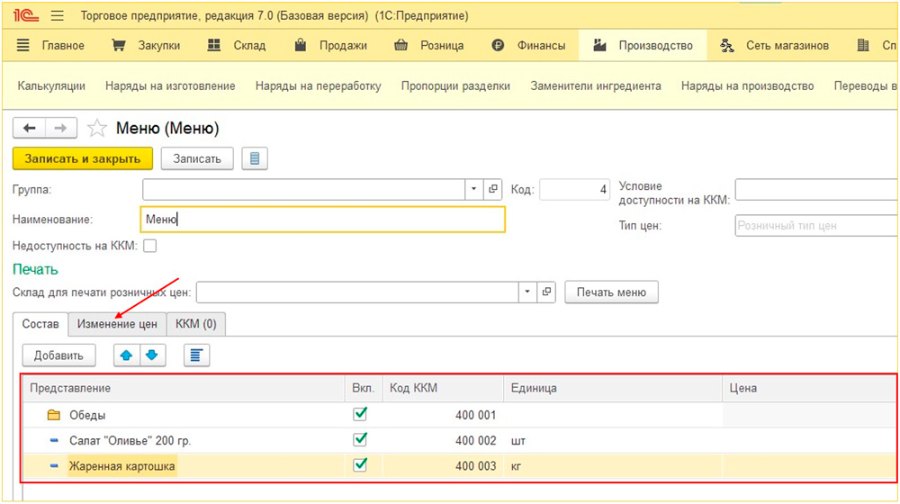Click unit cell кг
The image size is (900, 504).
515,466
